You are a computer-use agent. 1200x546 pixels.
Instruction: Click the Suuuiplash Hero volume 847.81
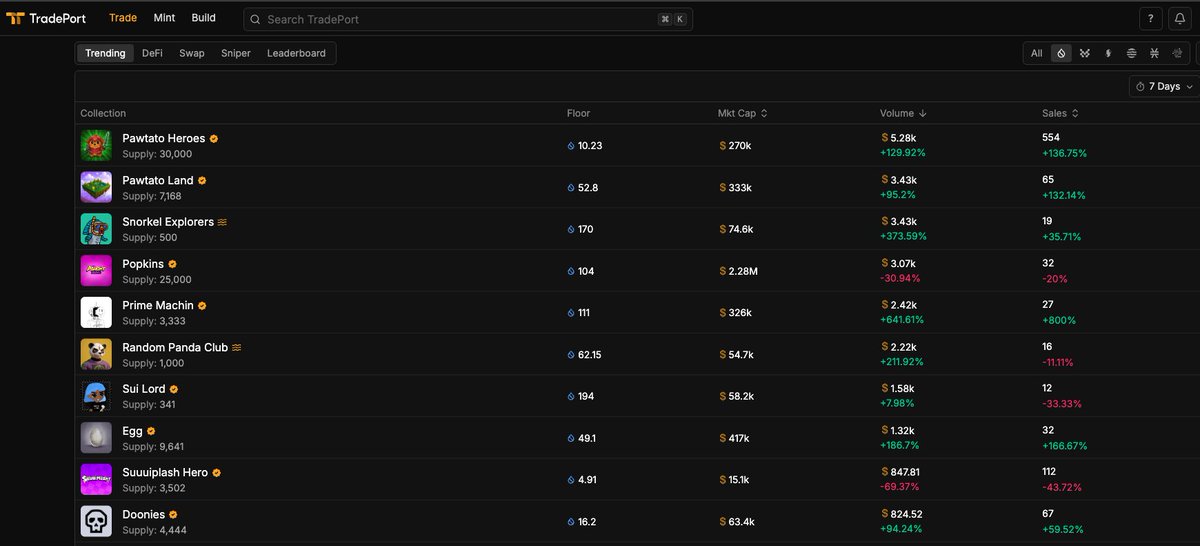(x=905, y=471)
